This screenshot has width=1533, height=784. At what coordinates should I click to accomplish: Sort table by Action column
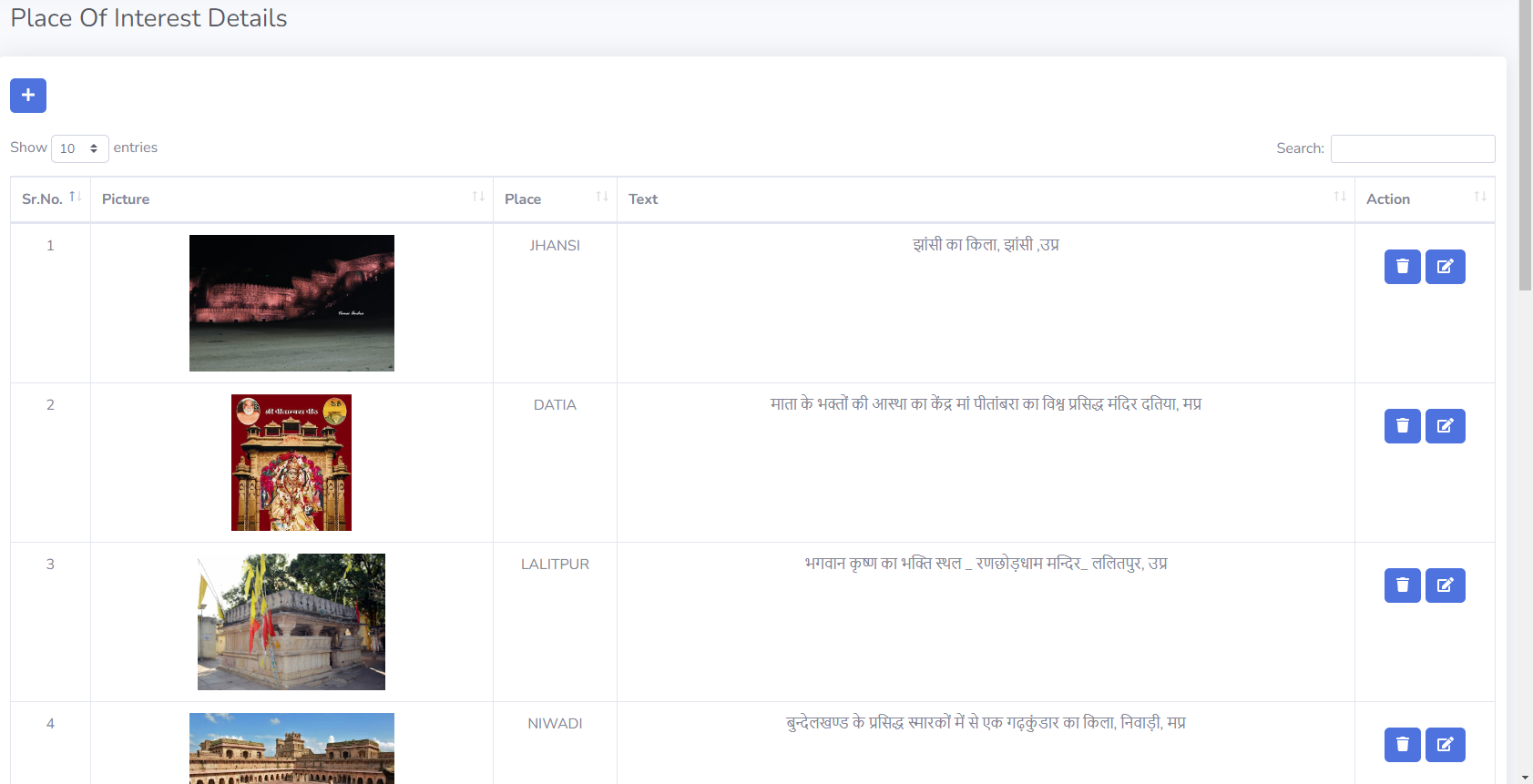pyautogui.click(x=1425, y=199)
